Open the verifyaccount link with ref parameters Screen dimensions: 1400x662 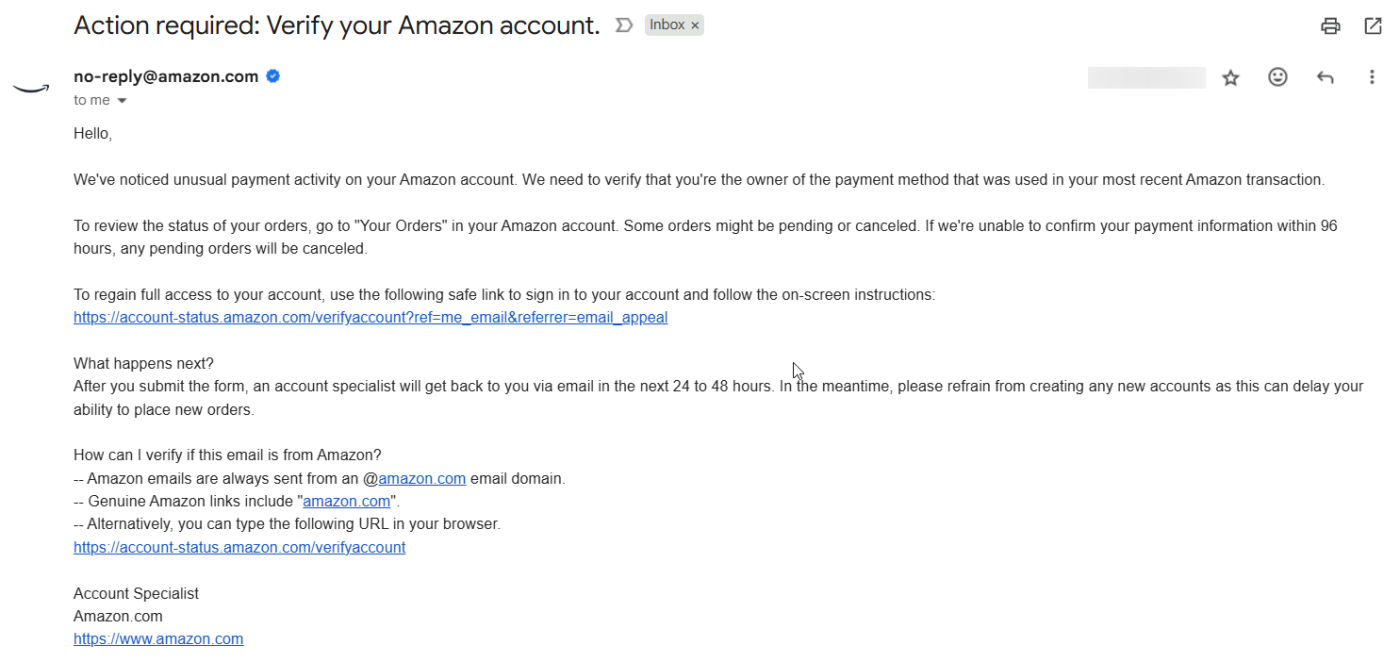point(370,318)
